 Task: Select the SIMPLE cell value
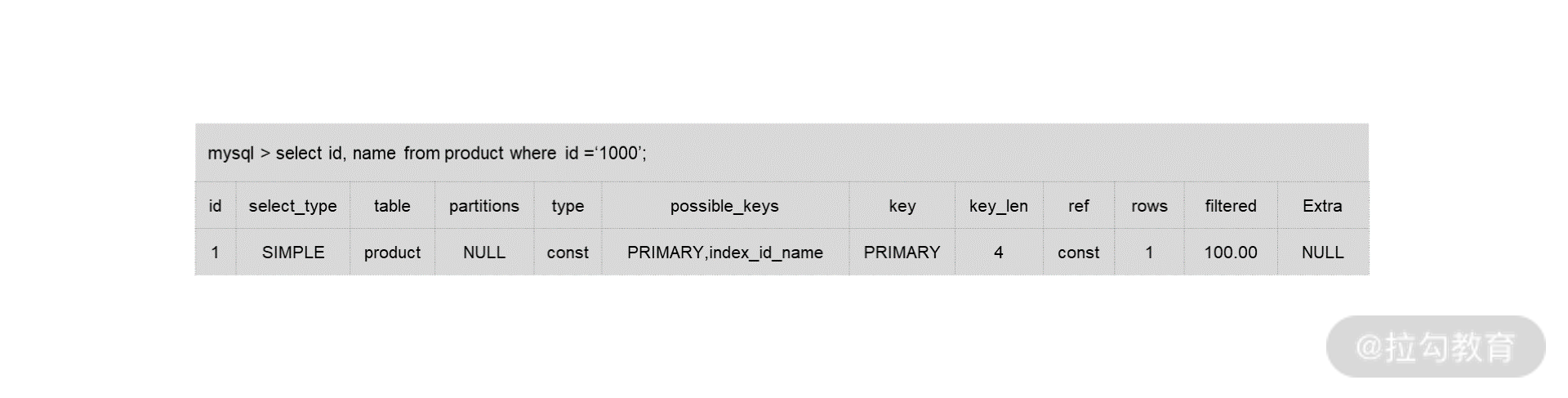[x=293, y=253]
